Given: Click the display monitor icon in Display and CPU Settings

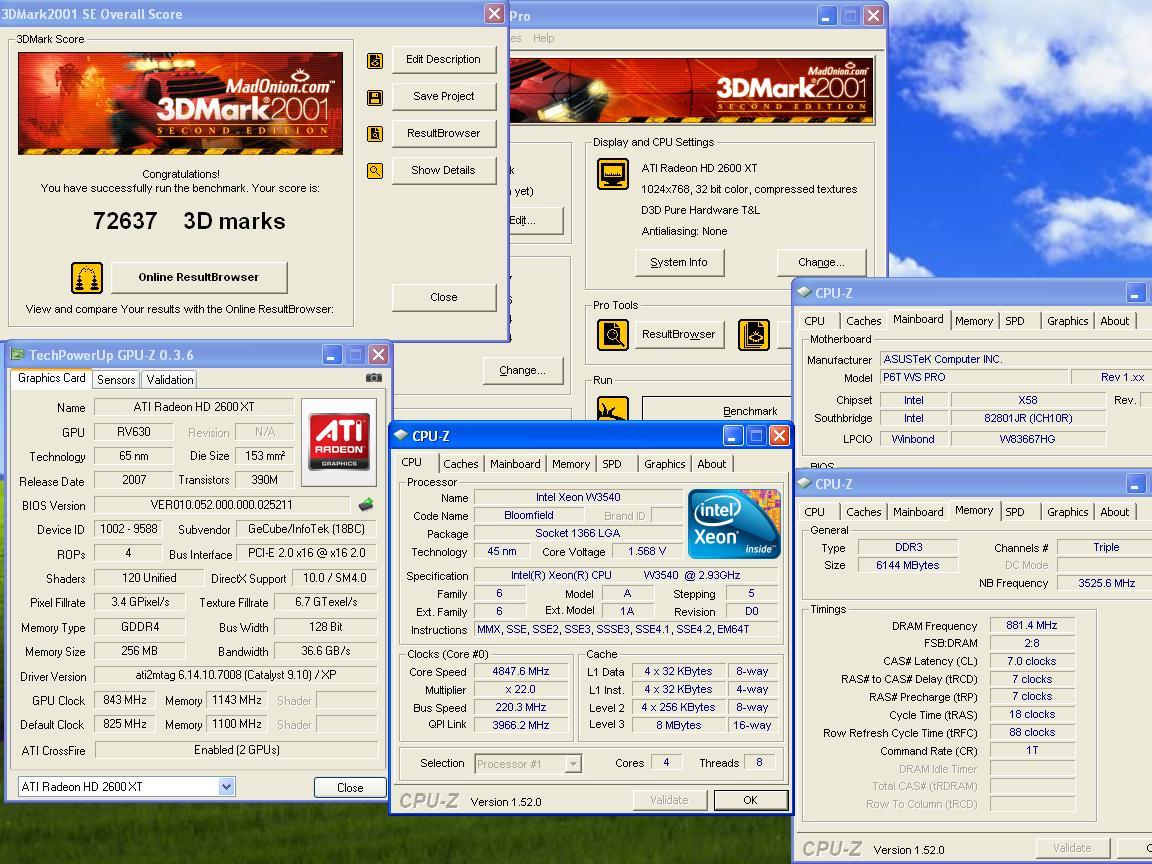Looking at the screenshot, I should point(613,174).
